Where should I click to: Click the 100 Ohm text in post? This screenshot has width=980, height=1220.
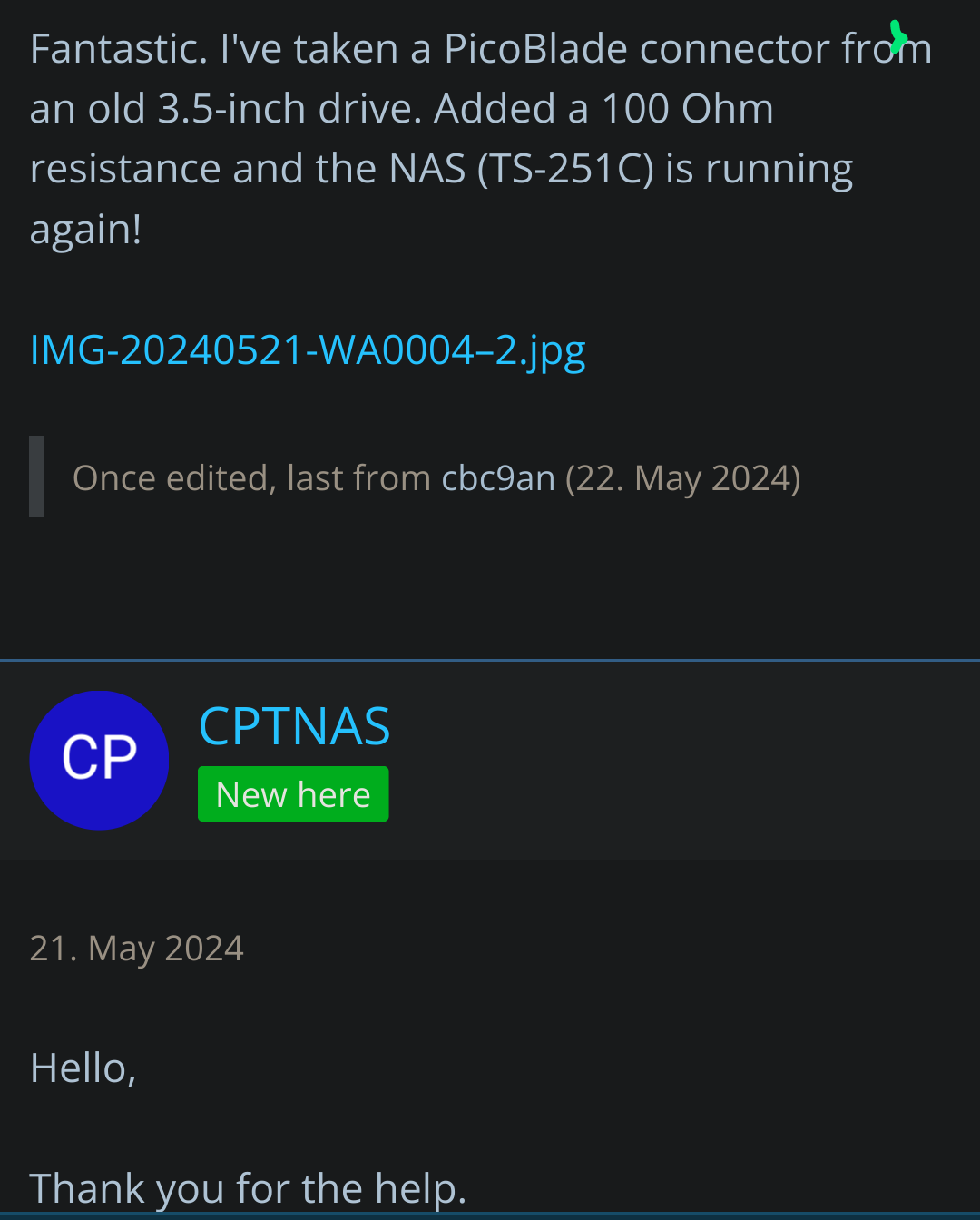click(x=688, y=109)
